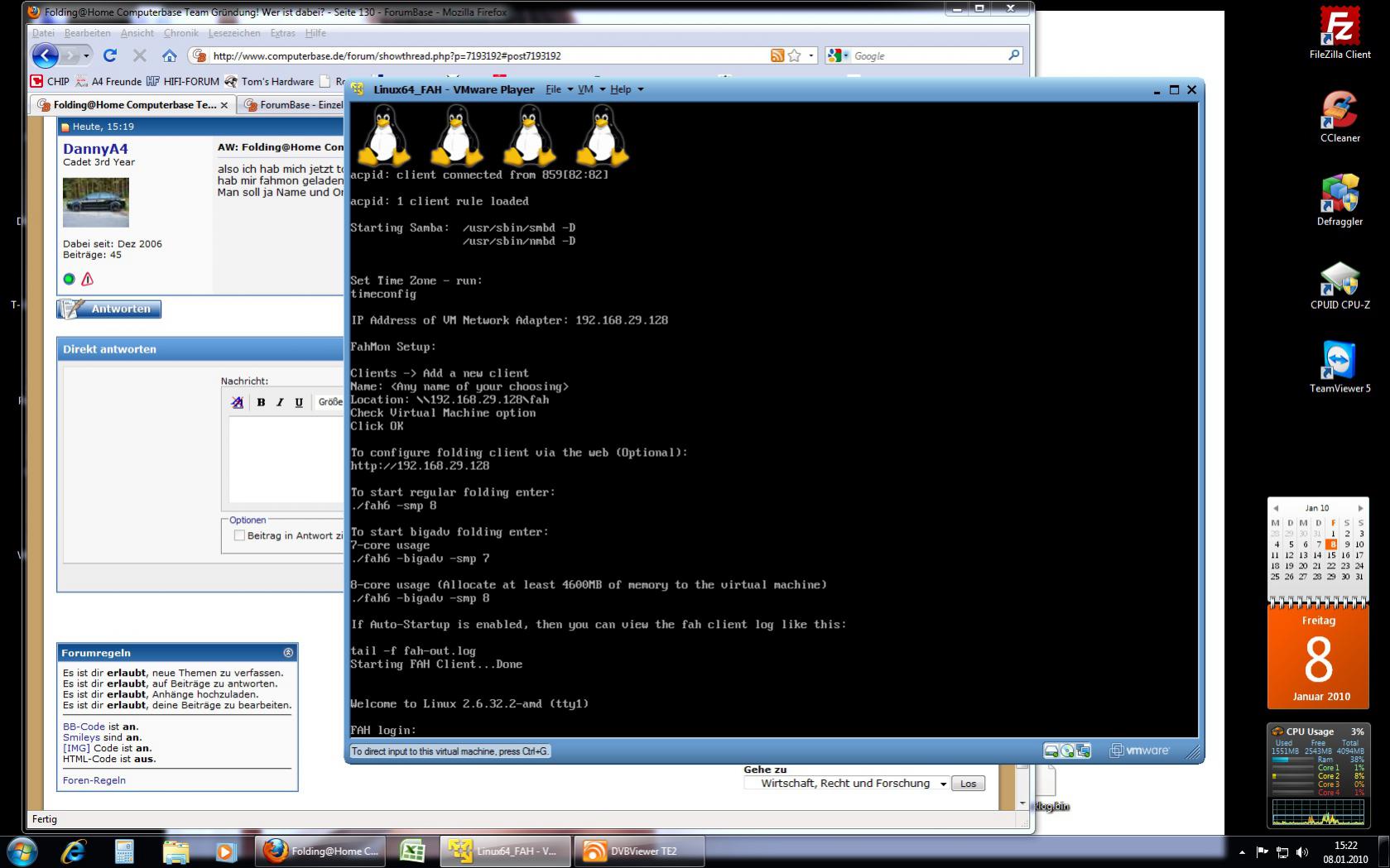1390x868 pixels.
Task: Subscribe via the RSS feed icon
Action: click(x=777, y=55)
